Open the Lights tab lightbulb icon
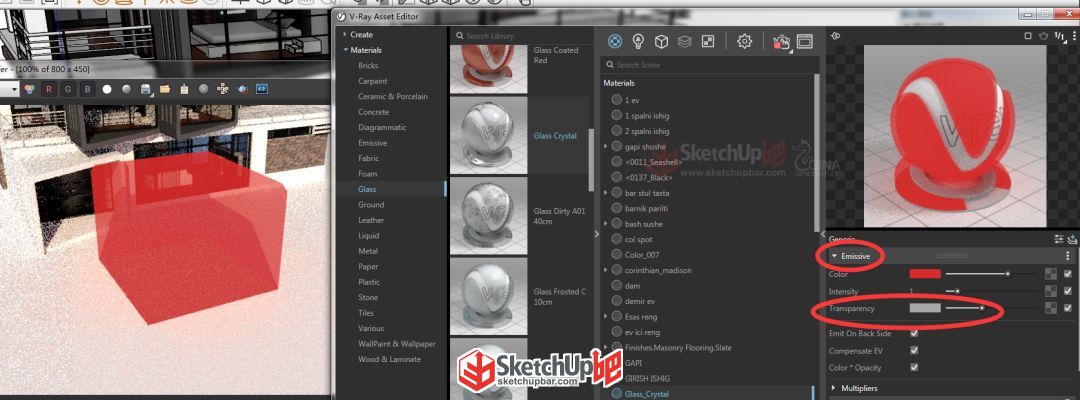Image resolution: width=1080 pixels, height=400 pixels. point(638,41)
